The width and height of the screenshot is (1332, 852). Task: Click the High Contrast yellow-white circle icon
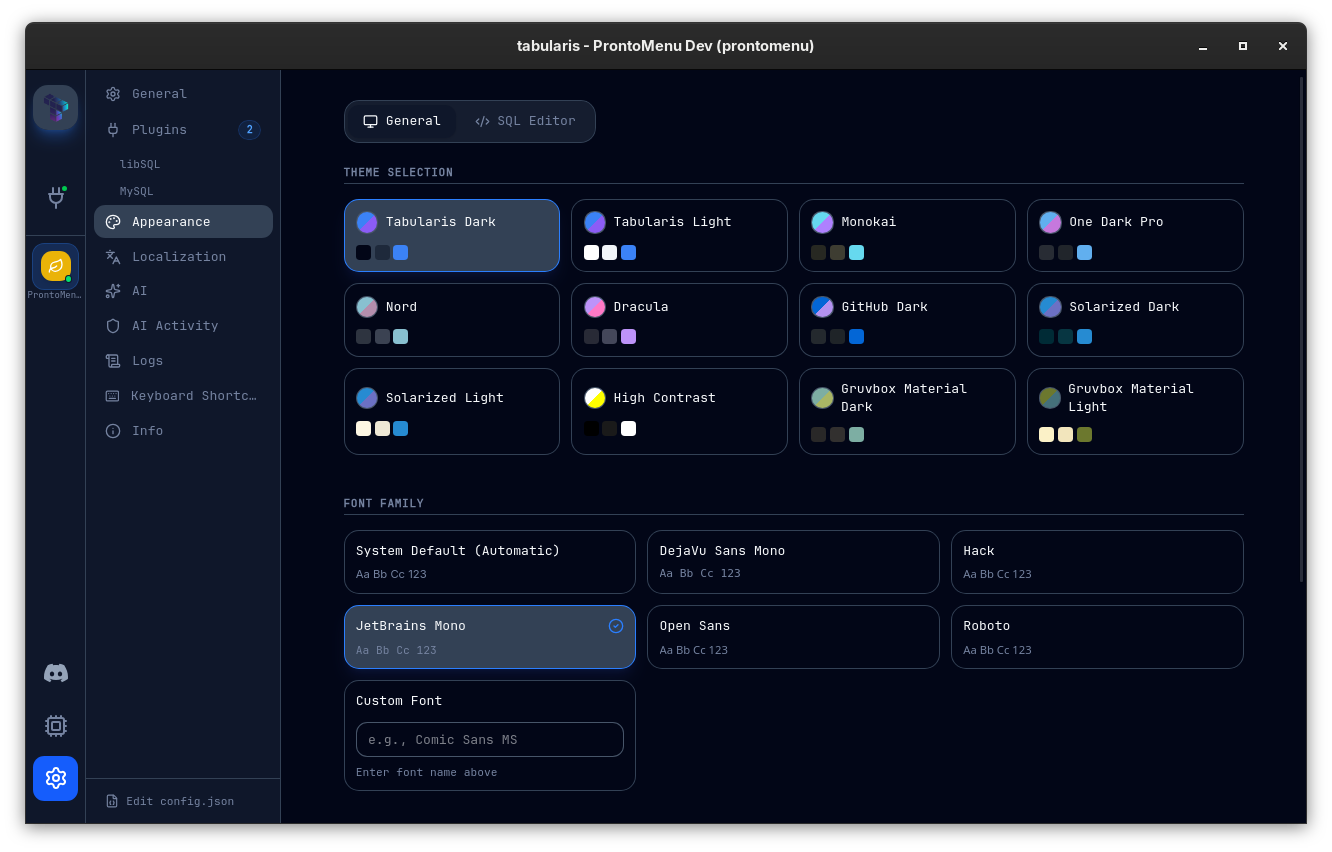tap(595, 398)
